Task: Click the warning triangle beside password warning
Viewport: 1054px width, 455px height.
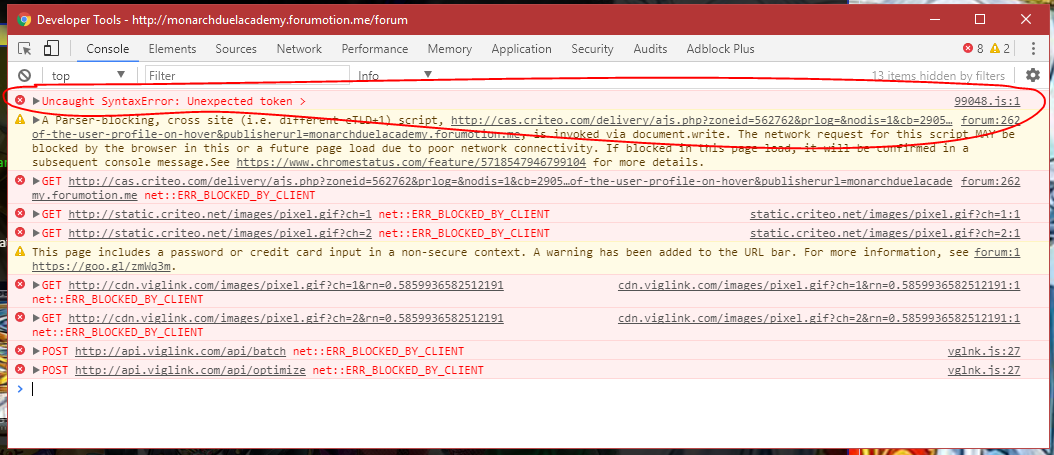Action: [20, 251]
